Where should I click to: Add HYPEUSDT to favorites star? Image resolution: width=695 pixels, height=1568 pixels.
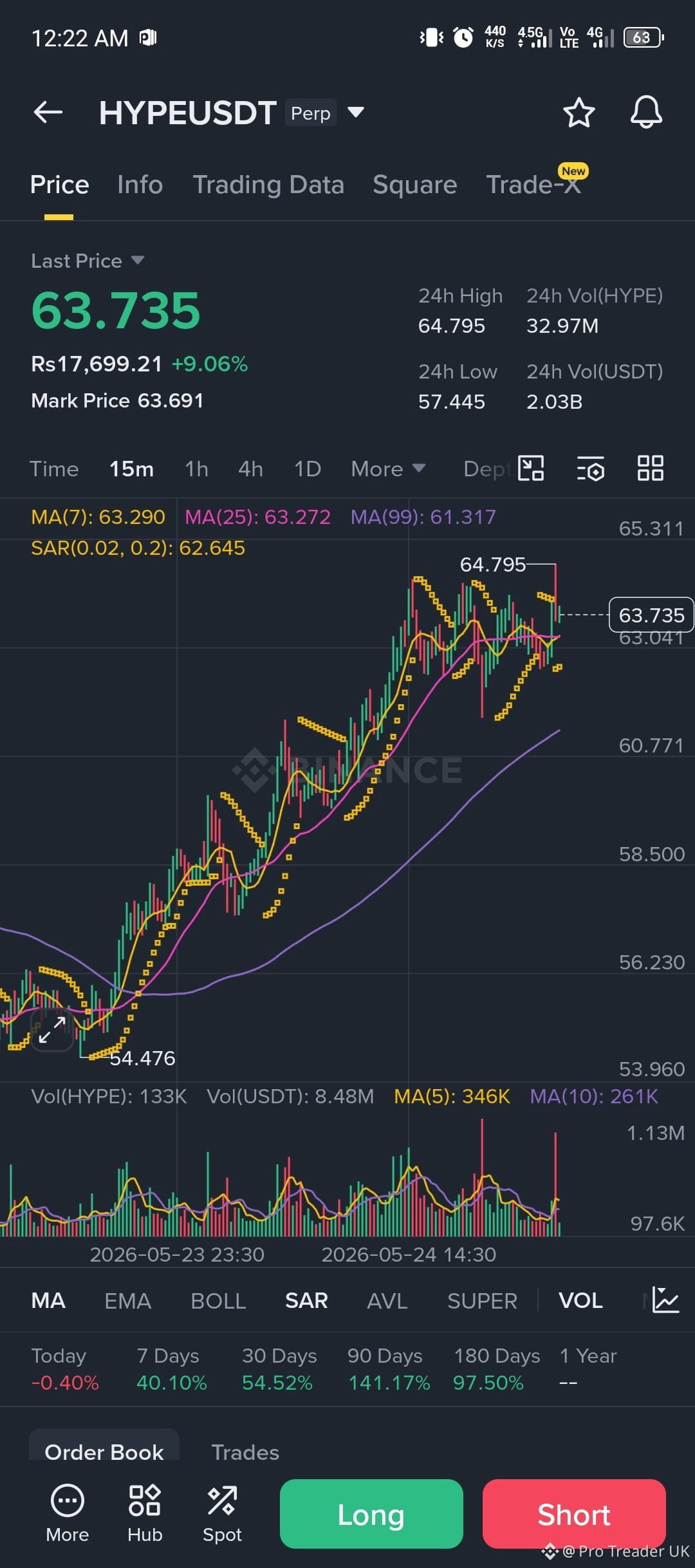click(579, 113)
